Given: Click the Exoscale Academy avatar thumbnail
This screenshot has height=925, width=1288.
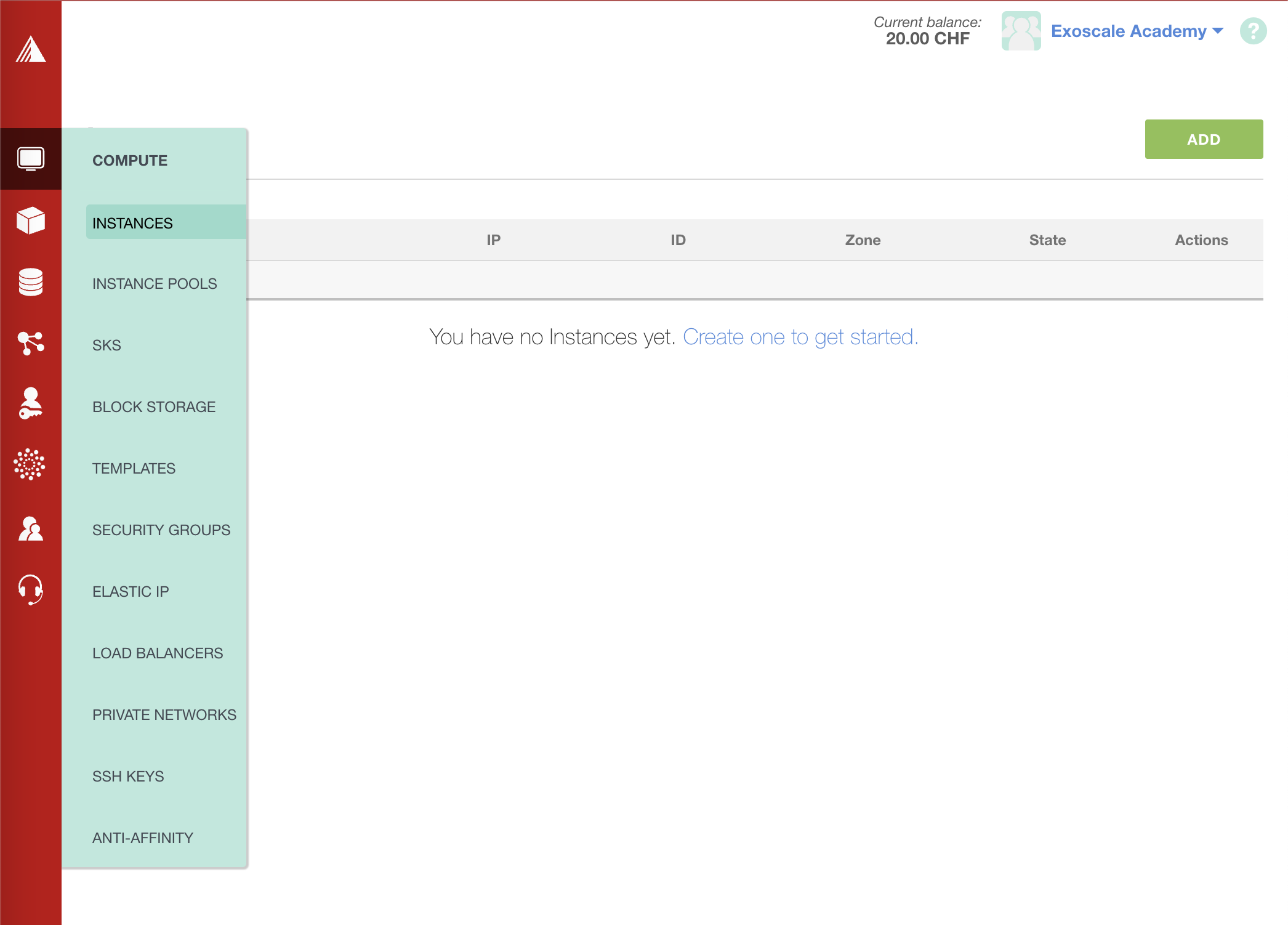Looking at the screenshot, I should pos(1021,31).
